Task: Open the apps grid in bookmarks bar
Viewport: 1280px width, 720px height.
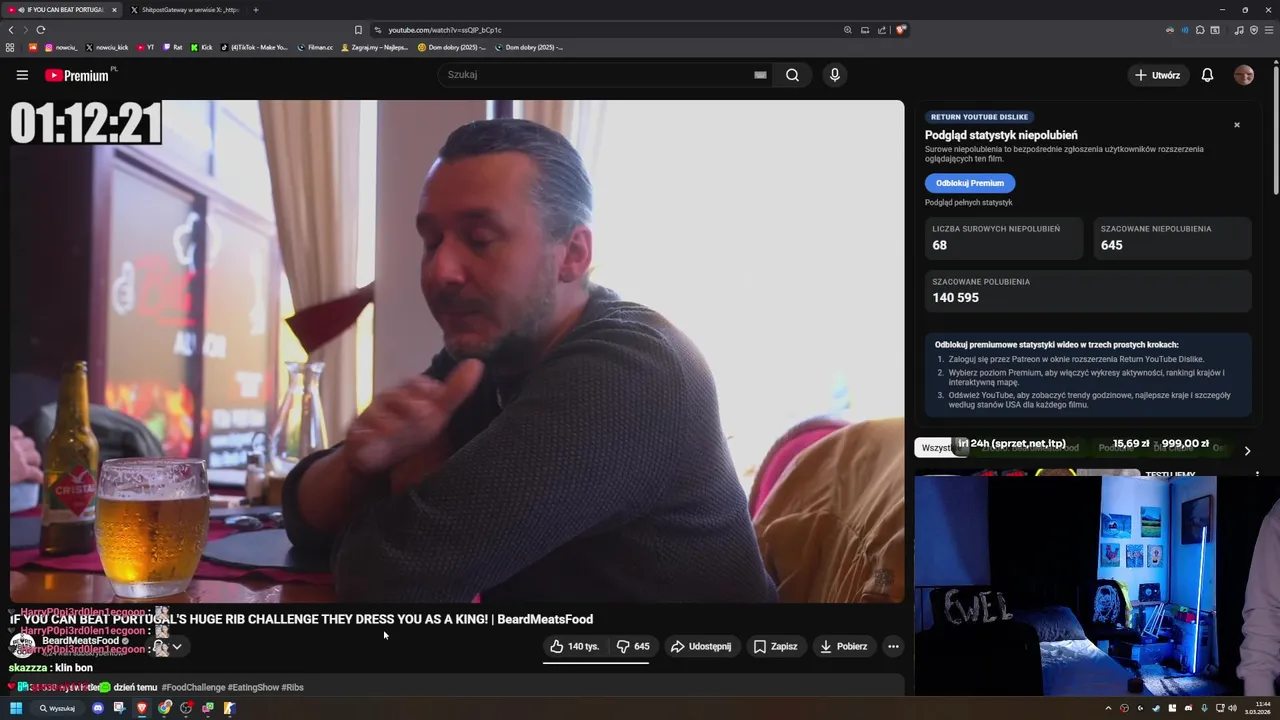Action: [x=10, y=47]
